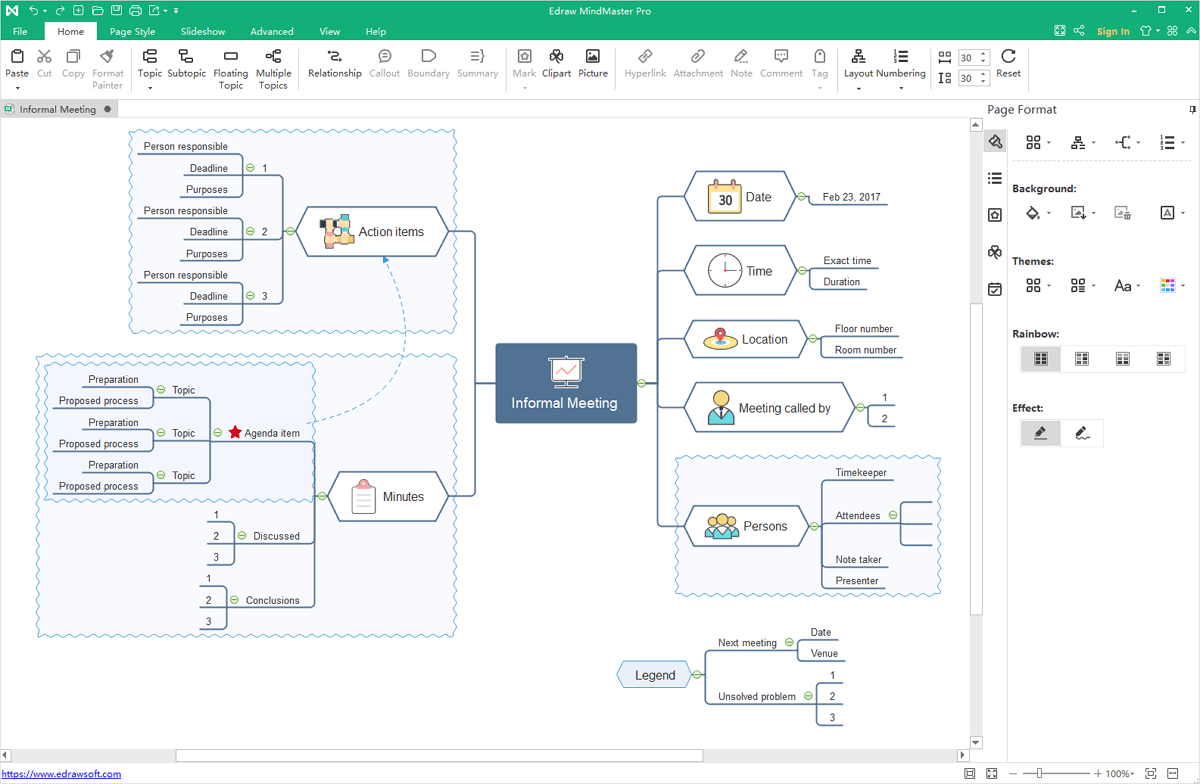Click the Reset spacing icon
Image resolution: width=1200 pixels, height=784 pixels.
(1008, 57)
